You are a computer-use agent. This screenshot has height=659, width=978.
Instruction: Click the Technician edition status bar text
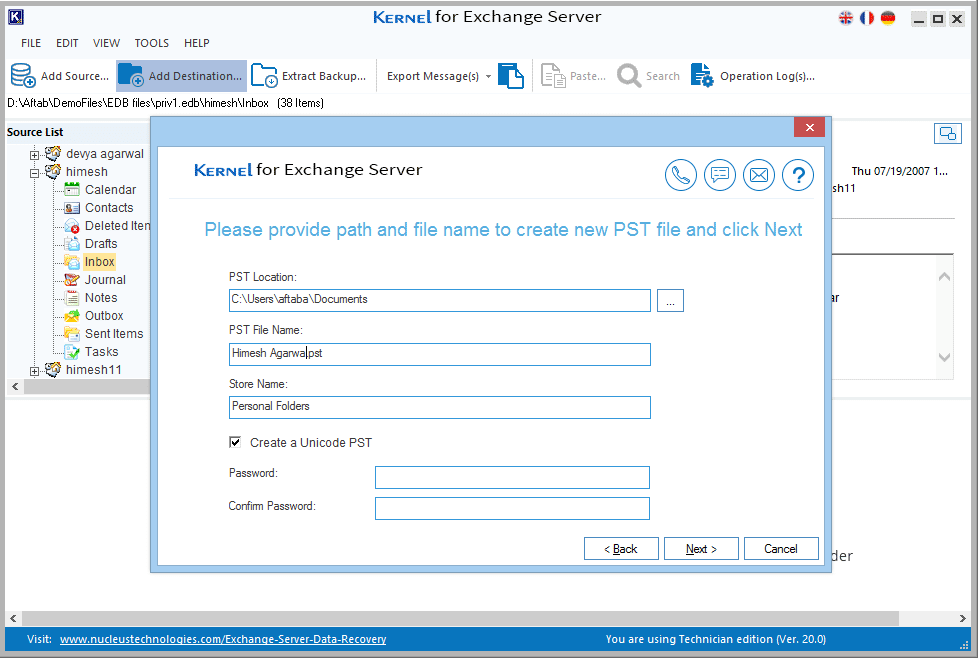point(715,639)
